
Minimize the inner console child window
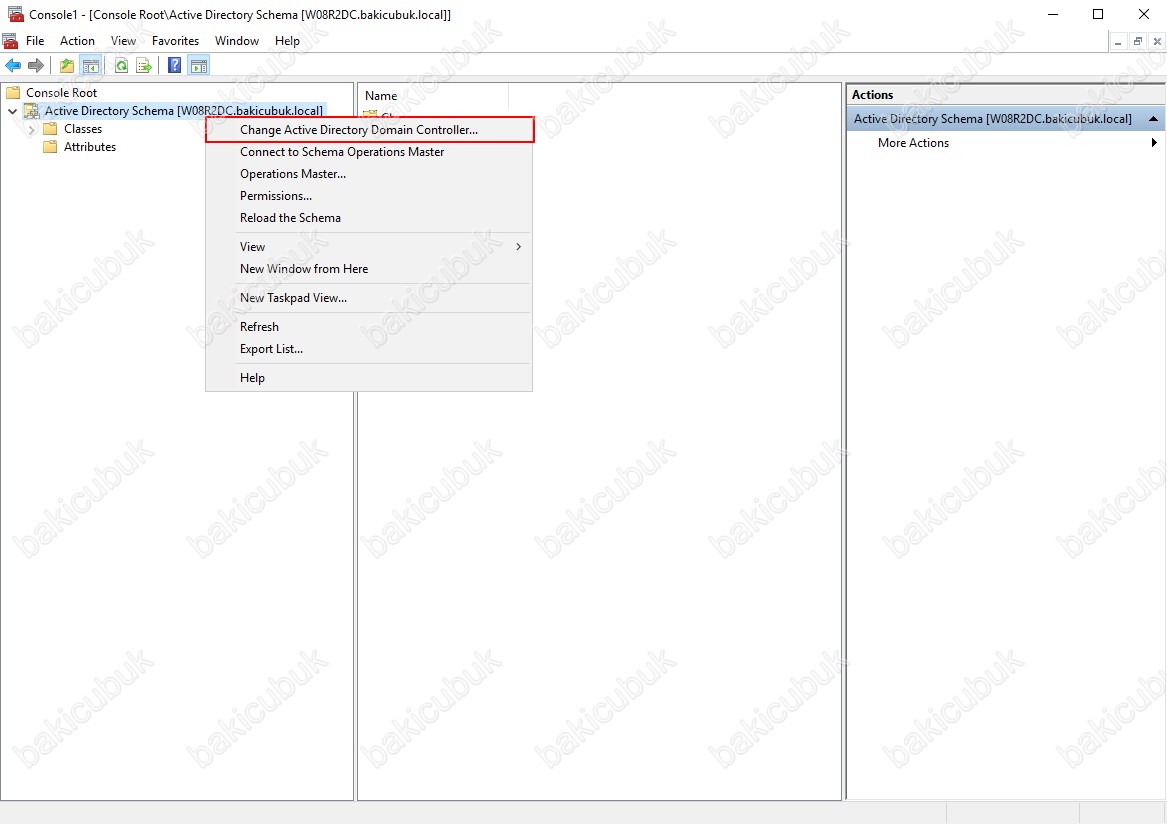[1118, 42]
